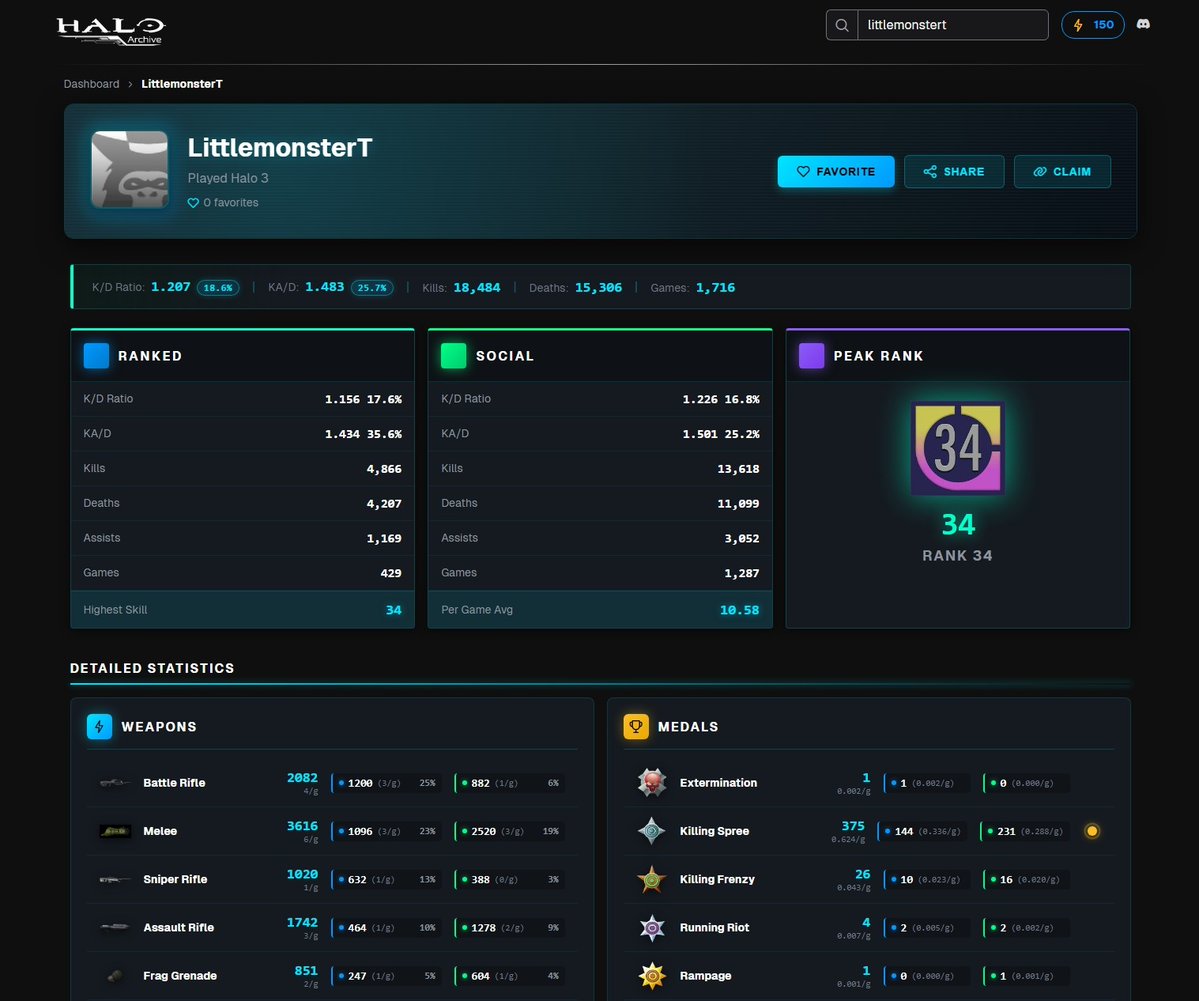
Task: Select the total Kills value 18,484
Action: (476, 288)
